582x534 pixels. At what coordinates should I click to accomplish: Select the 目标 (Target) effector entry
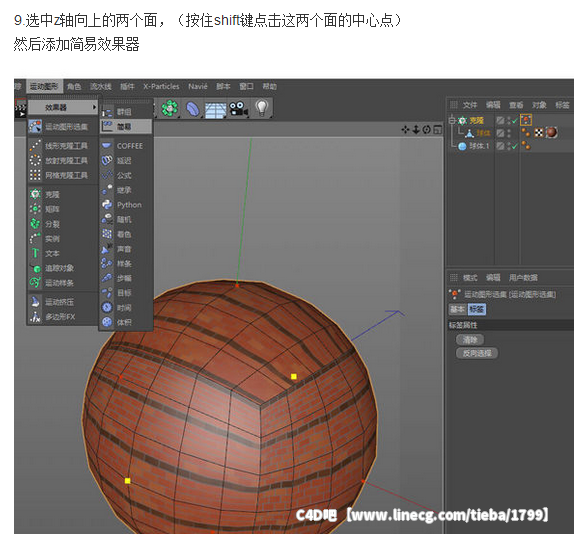[126, 293]
